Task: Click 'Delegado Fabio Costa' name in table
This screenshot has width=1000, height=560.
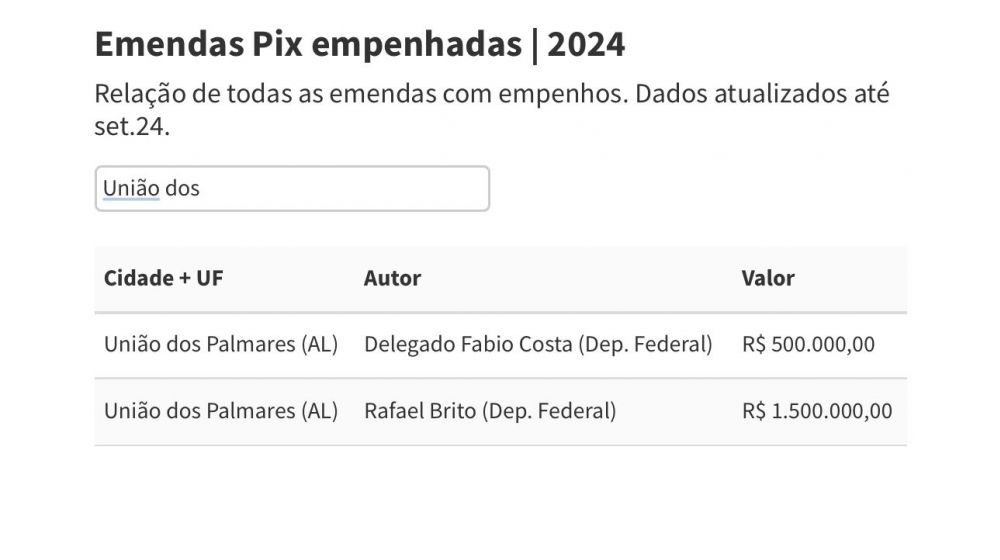Action: click(x=468, y=344)
